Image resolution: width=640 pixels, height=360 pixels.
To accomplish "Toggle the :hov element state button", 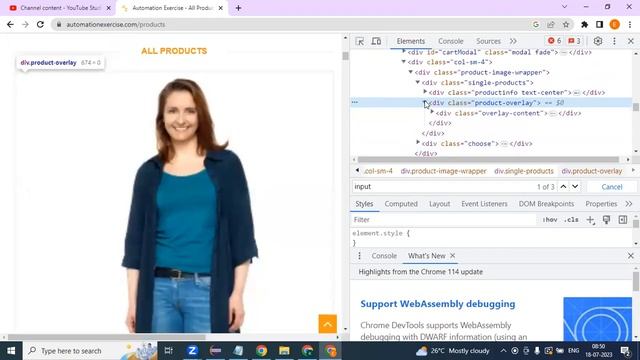I will pos(550,220).
